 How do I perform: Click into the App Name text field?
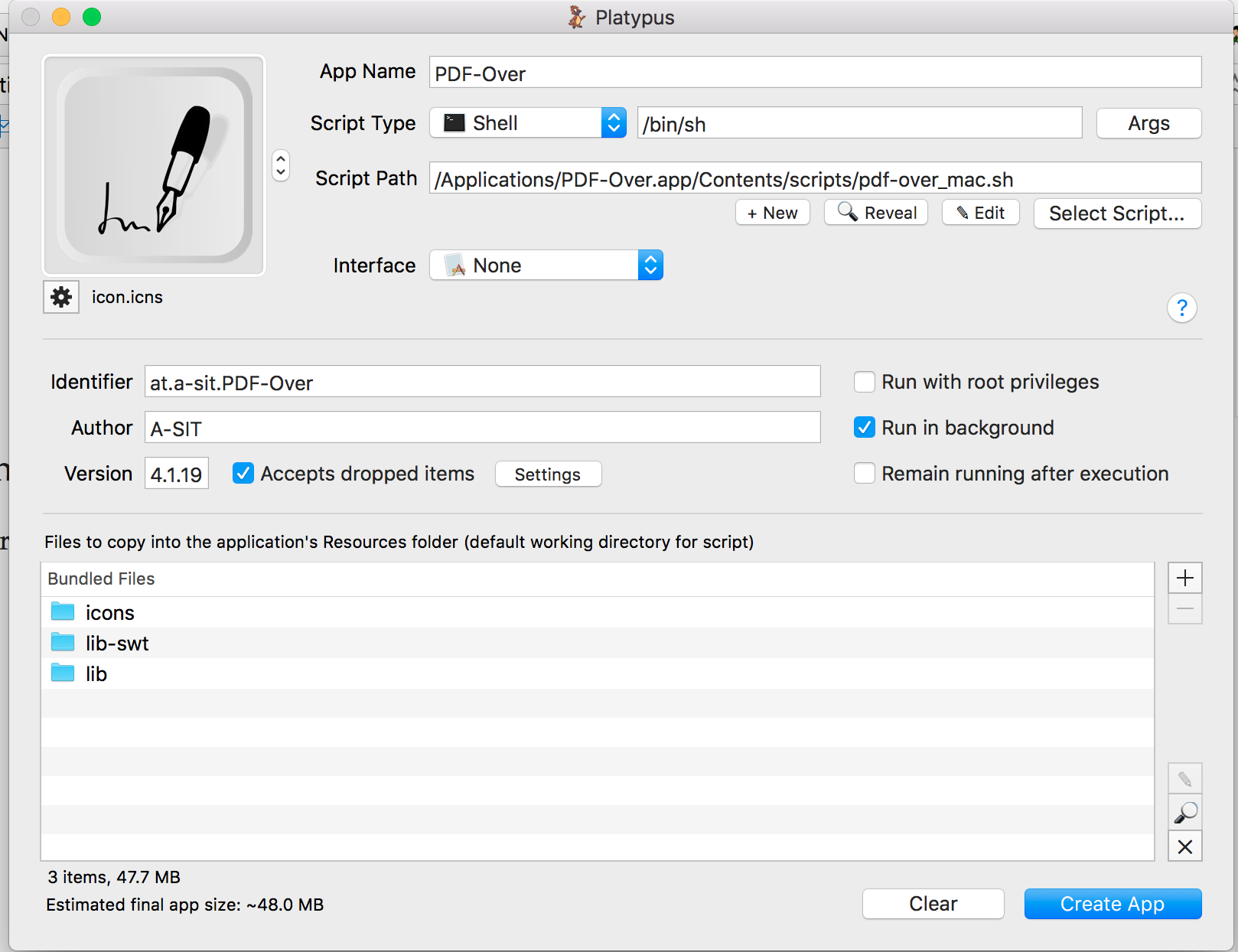pyautogui.click(x=815, y=73)
